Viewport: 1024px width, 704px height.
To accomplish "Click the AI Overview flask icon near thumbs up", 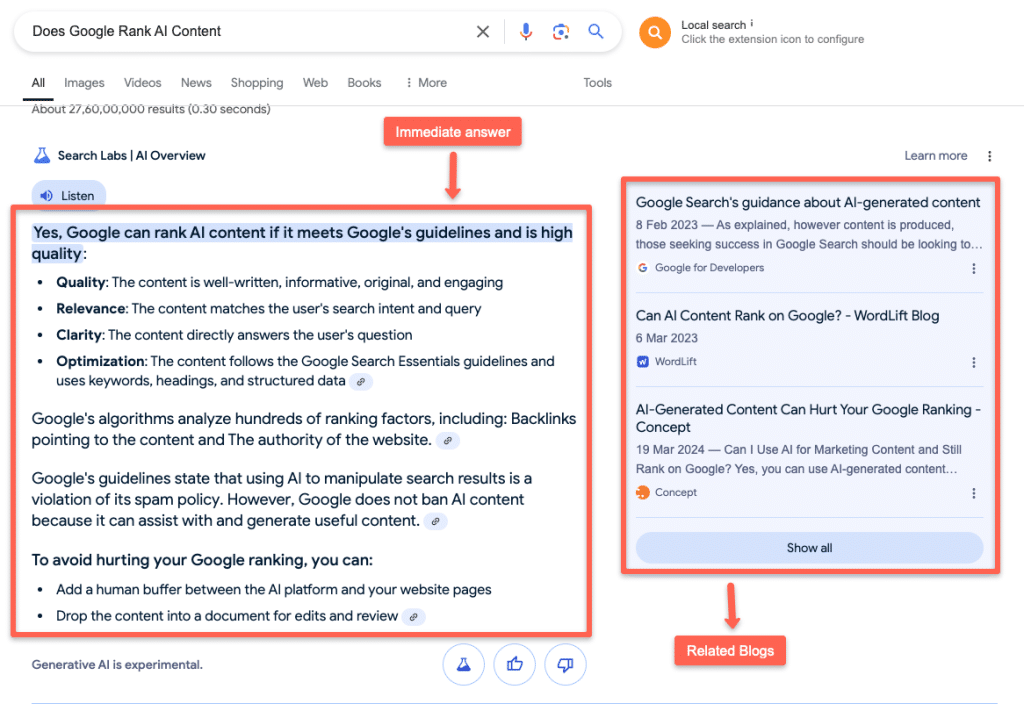I will click(463, 664).
